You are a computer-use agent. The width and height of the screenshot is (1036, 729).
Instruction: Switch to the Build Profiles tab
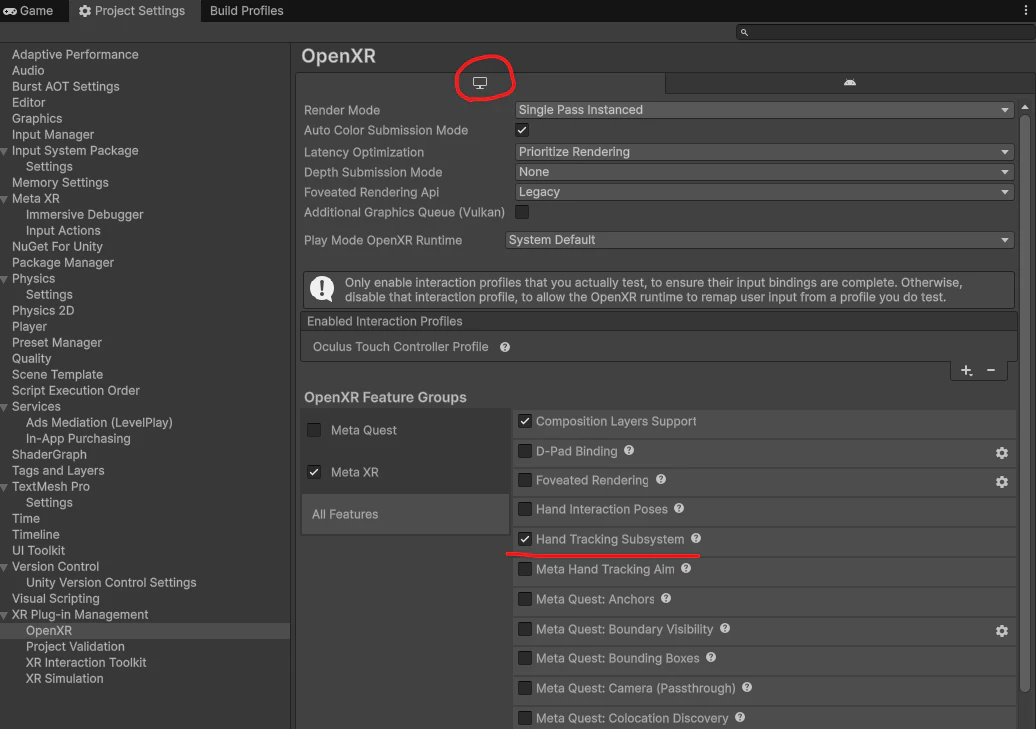(x=246, y=11)
